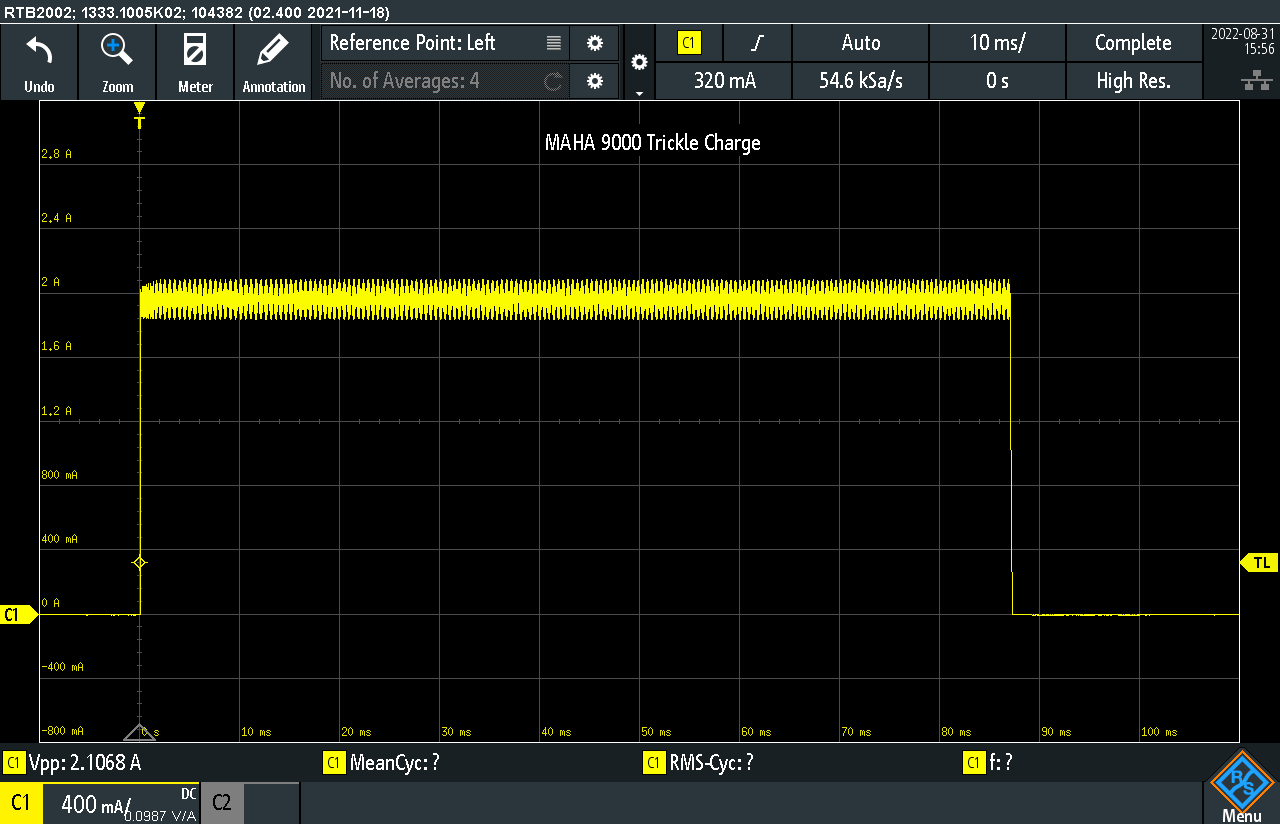1280x824 pixels.
Task: Click the rising edge trigger slope icon
Action: click(757, 43)
